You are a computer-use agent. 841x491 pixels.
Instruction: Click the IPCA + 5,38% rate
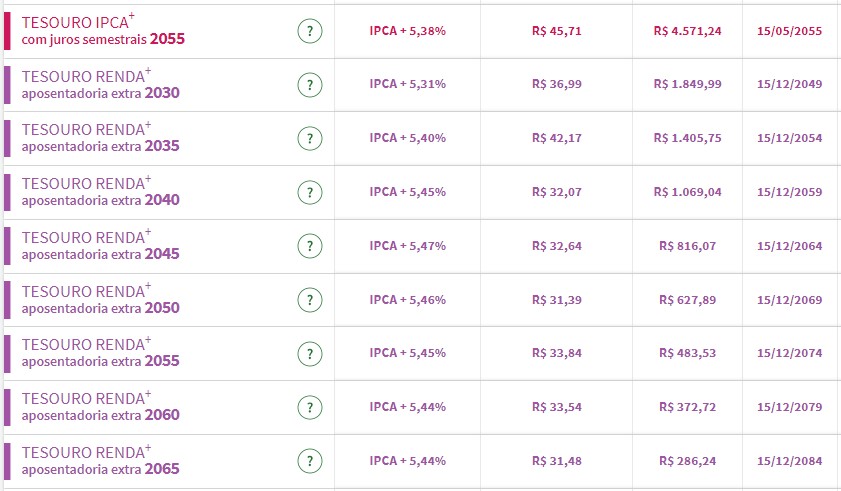[x=407, y=31]
